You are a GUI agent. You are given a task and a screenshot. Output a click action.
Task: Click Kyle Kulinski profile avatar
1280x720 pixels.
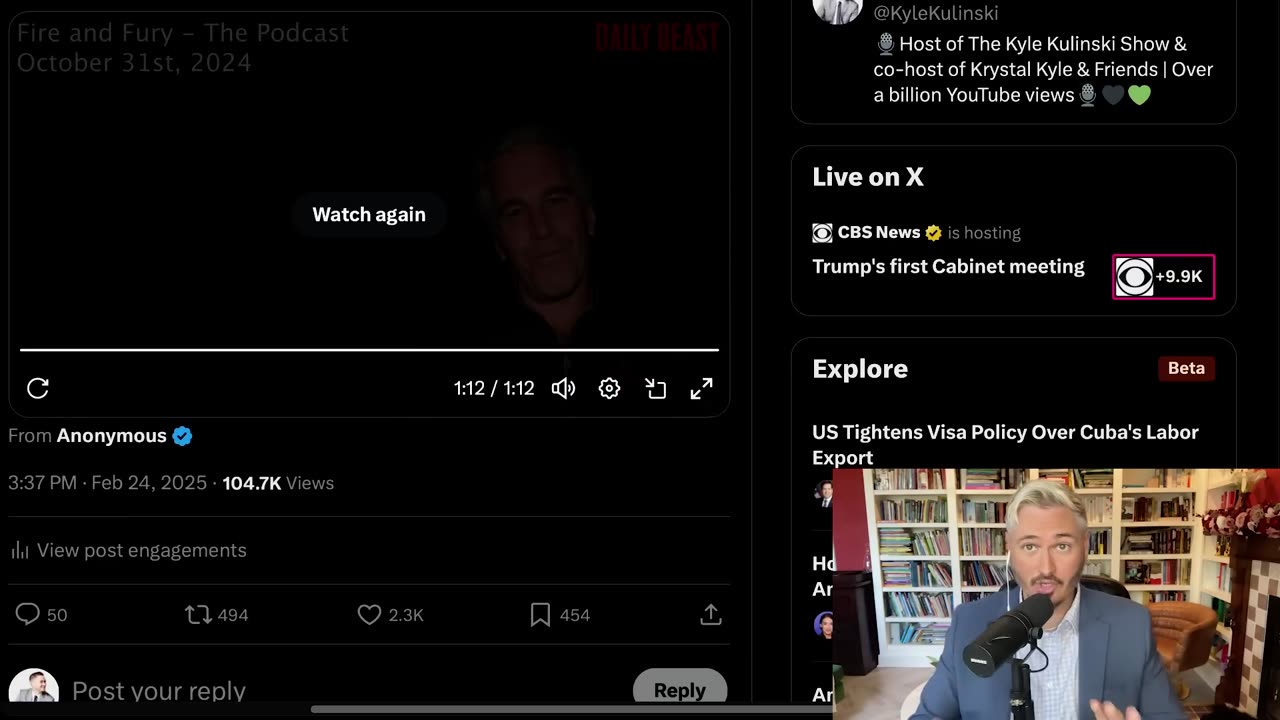[x=838, y=10]
